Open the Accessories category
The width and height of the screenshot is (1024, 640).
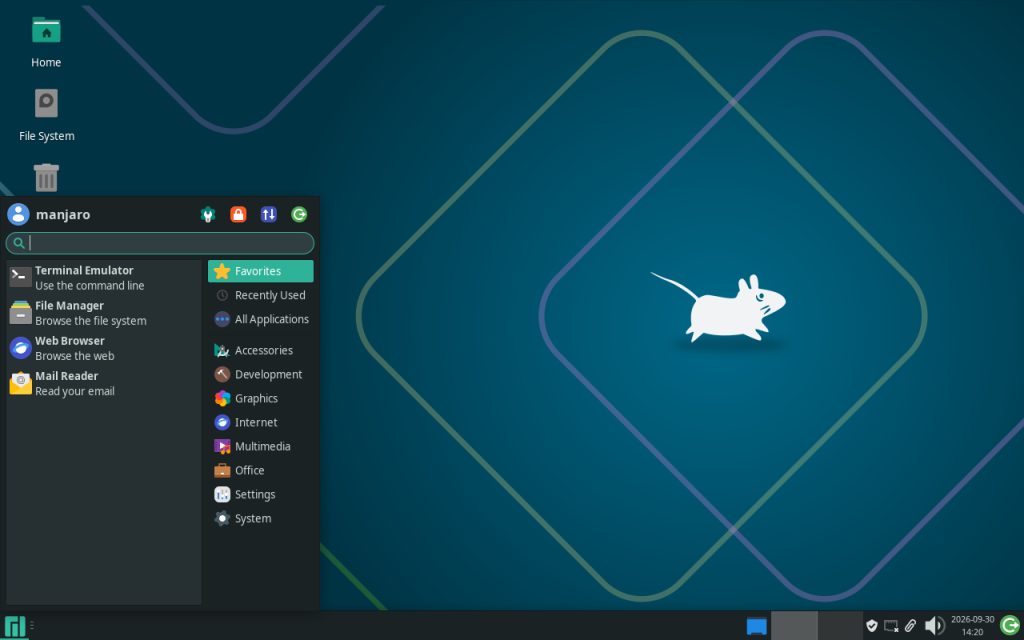tap(261, 351)
